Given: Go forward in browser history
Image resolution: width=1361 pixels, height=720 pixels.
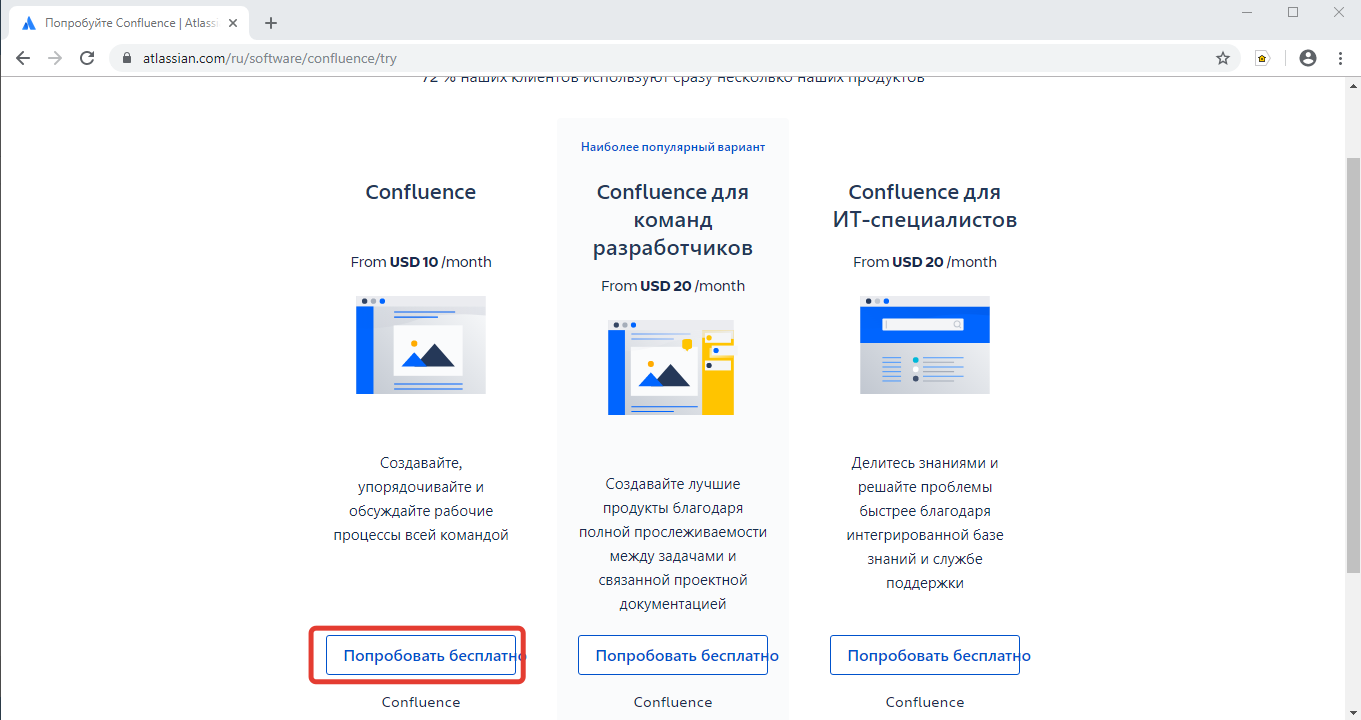Looking at the screenshot, I should 55,58.
